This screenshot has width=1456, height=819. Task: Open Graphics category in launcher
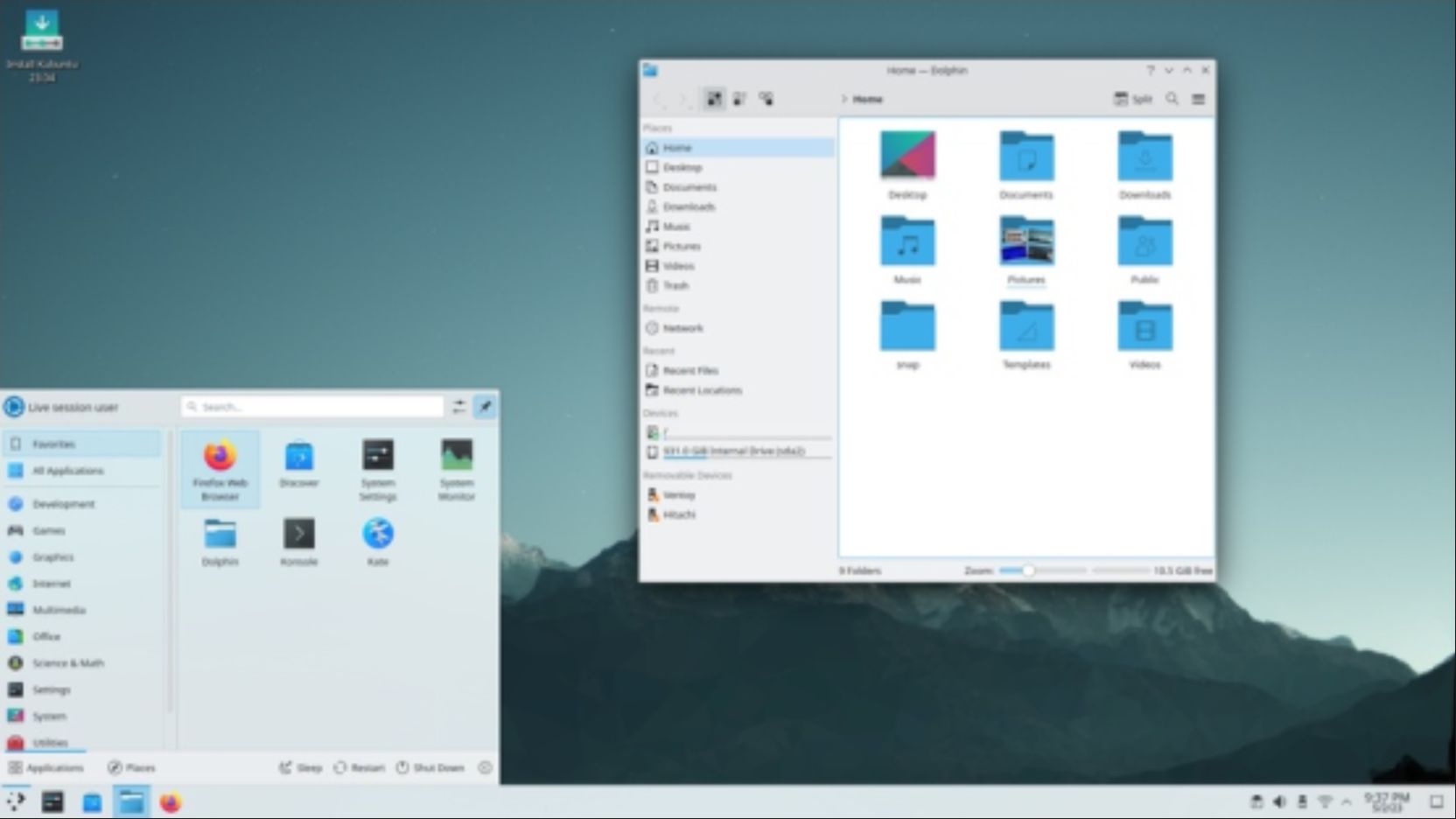(82, 556)
